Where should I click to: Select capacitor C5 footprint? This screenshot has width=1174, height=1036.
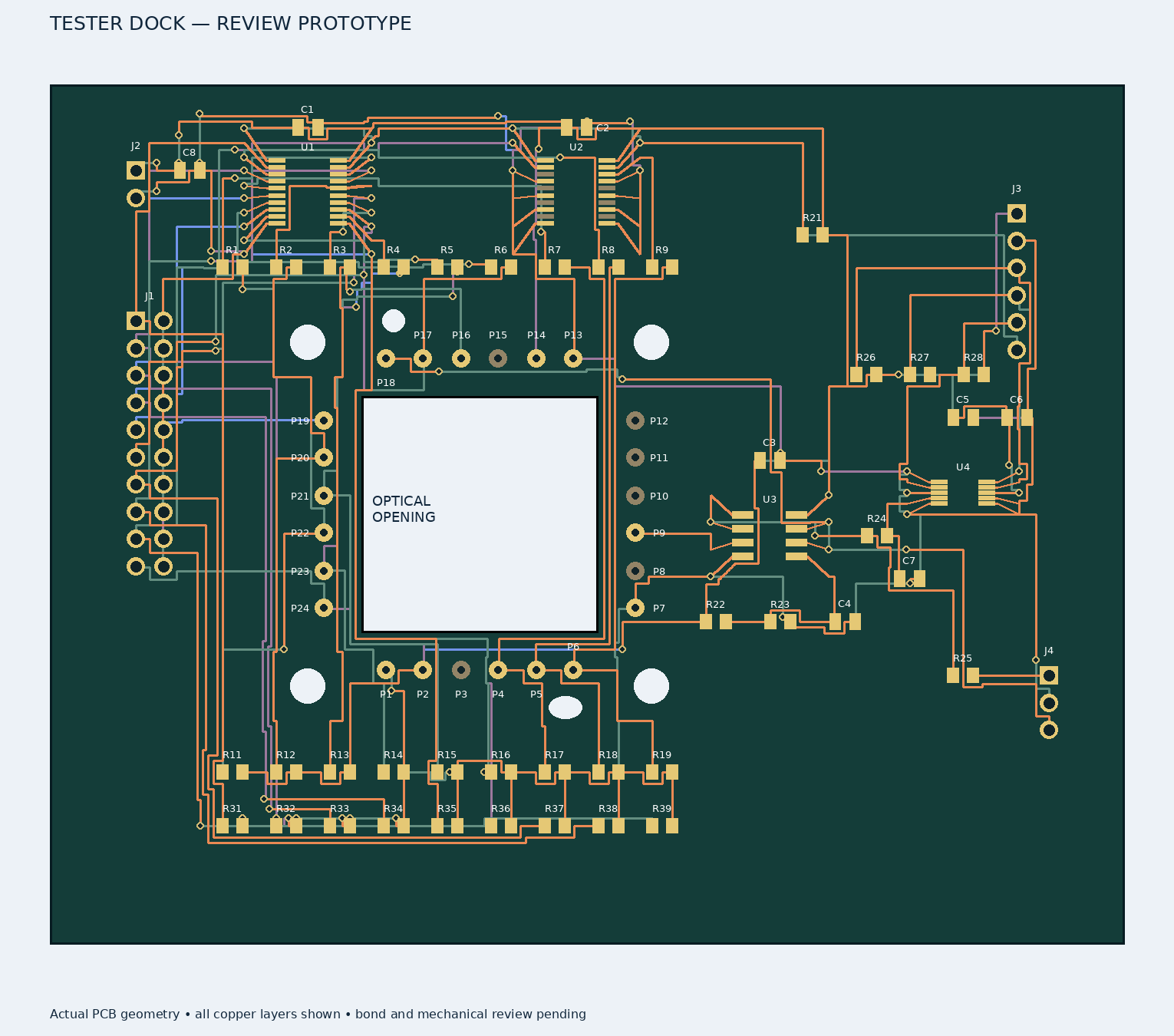(963, 417)
